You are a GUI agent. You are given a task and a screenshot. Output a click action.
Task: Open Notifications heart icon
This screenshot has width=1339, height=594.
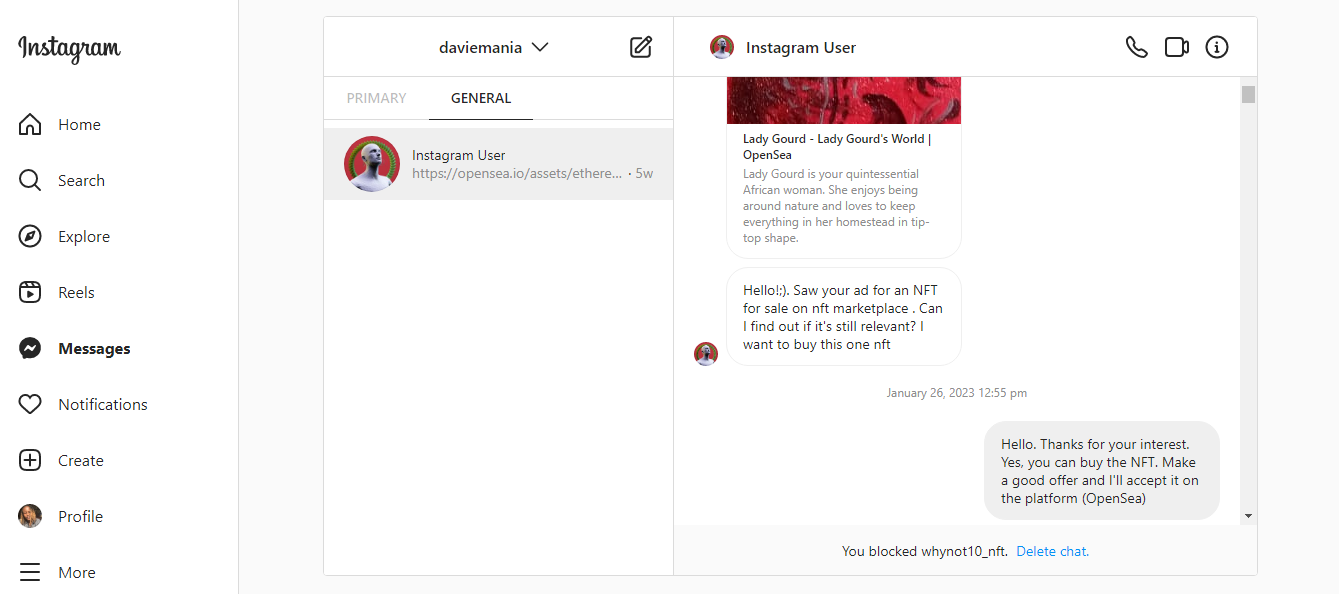pyautogui.click(x=30, y=404)
